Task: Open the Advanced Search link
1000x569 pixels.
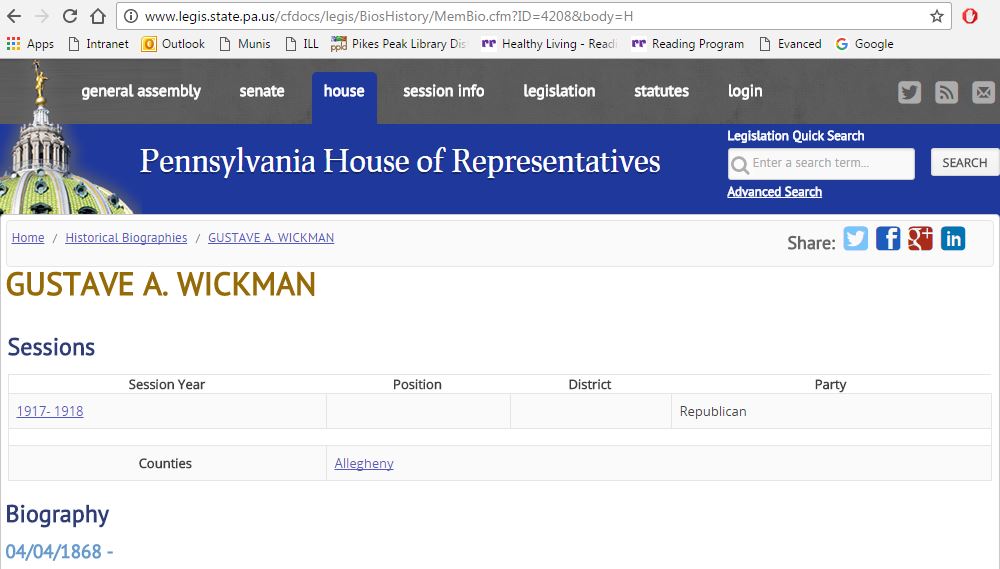Action: [x=774, y=192]
